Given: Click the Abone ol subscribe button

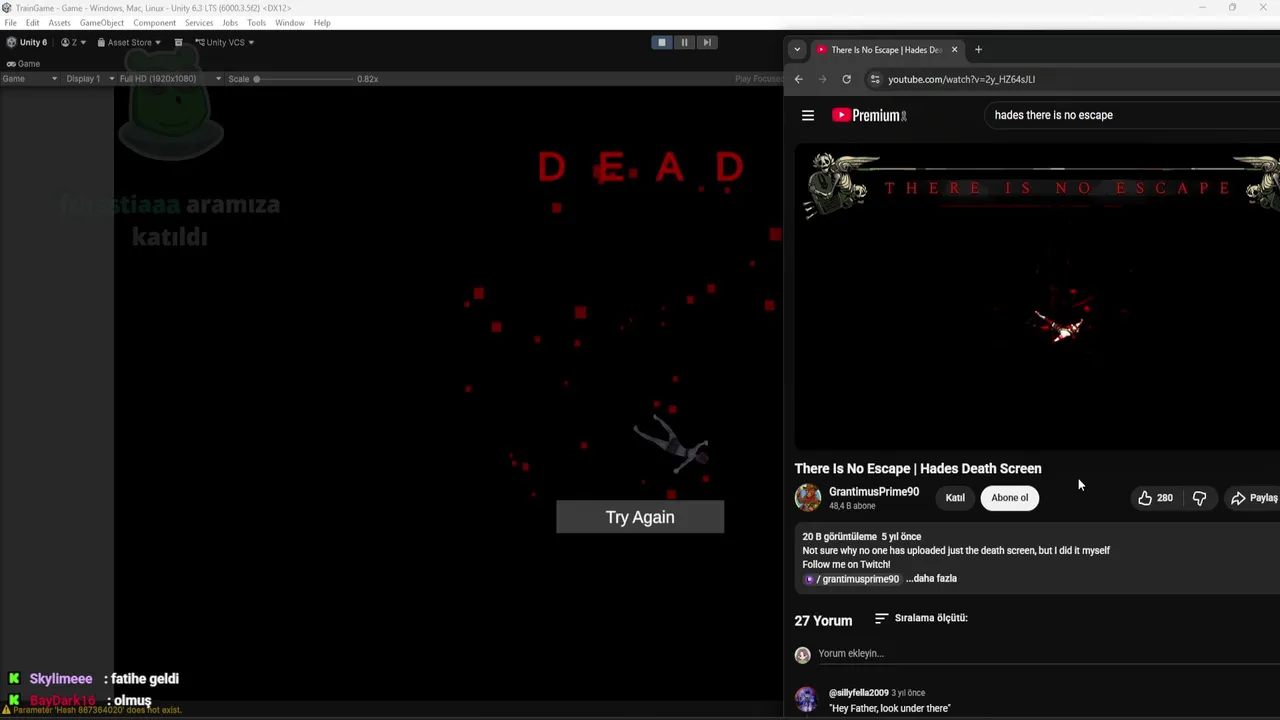Looking at the screenshot, I should pos(1010,498).
